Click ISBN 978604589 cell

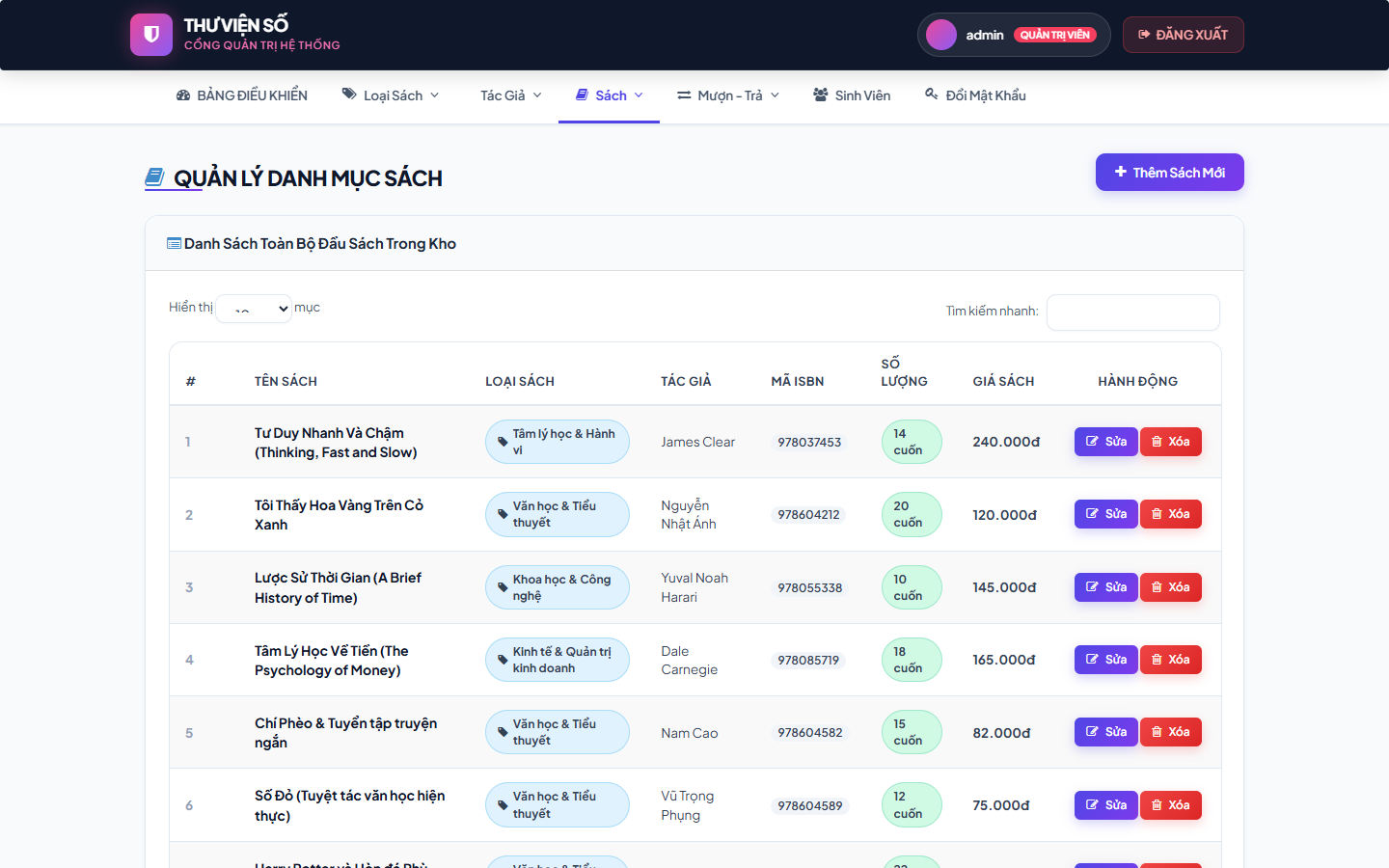[810, 805]
